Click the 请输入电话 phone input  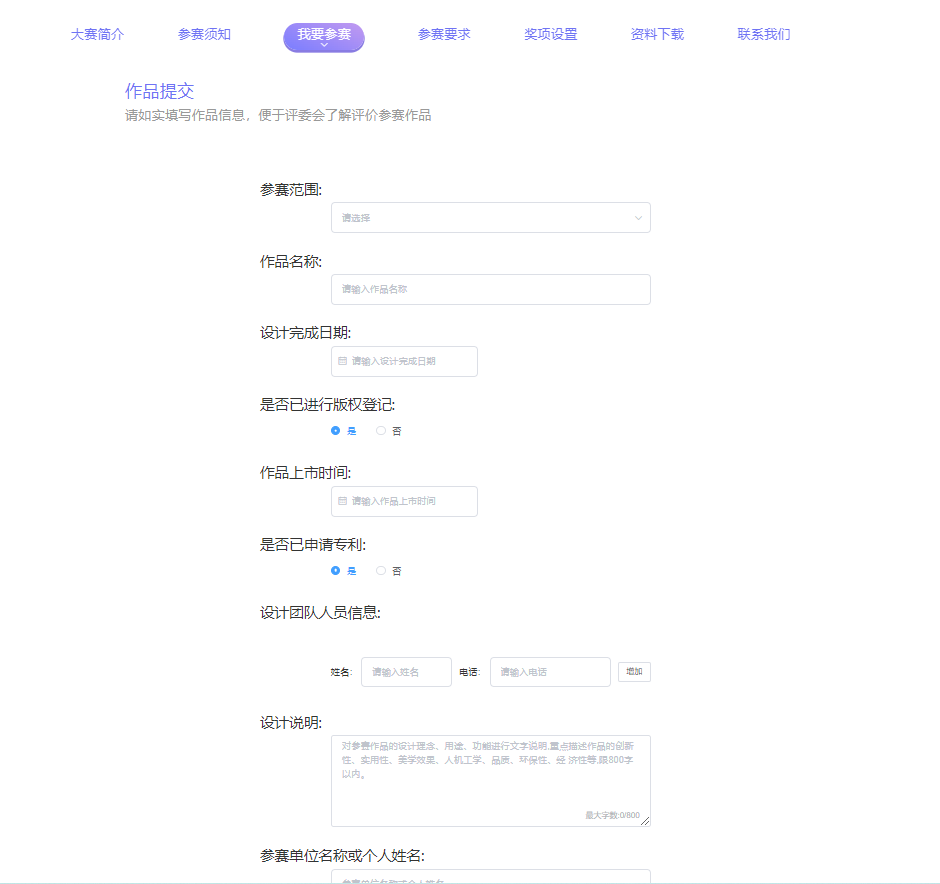[x=550, y=672]
